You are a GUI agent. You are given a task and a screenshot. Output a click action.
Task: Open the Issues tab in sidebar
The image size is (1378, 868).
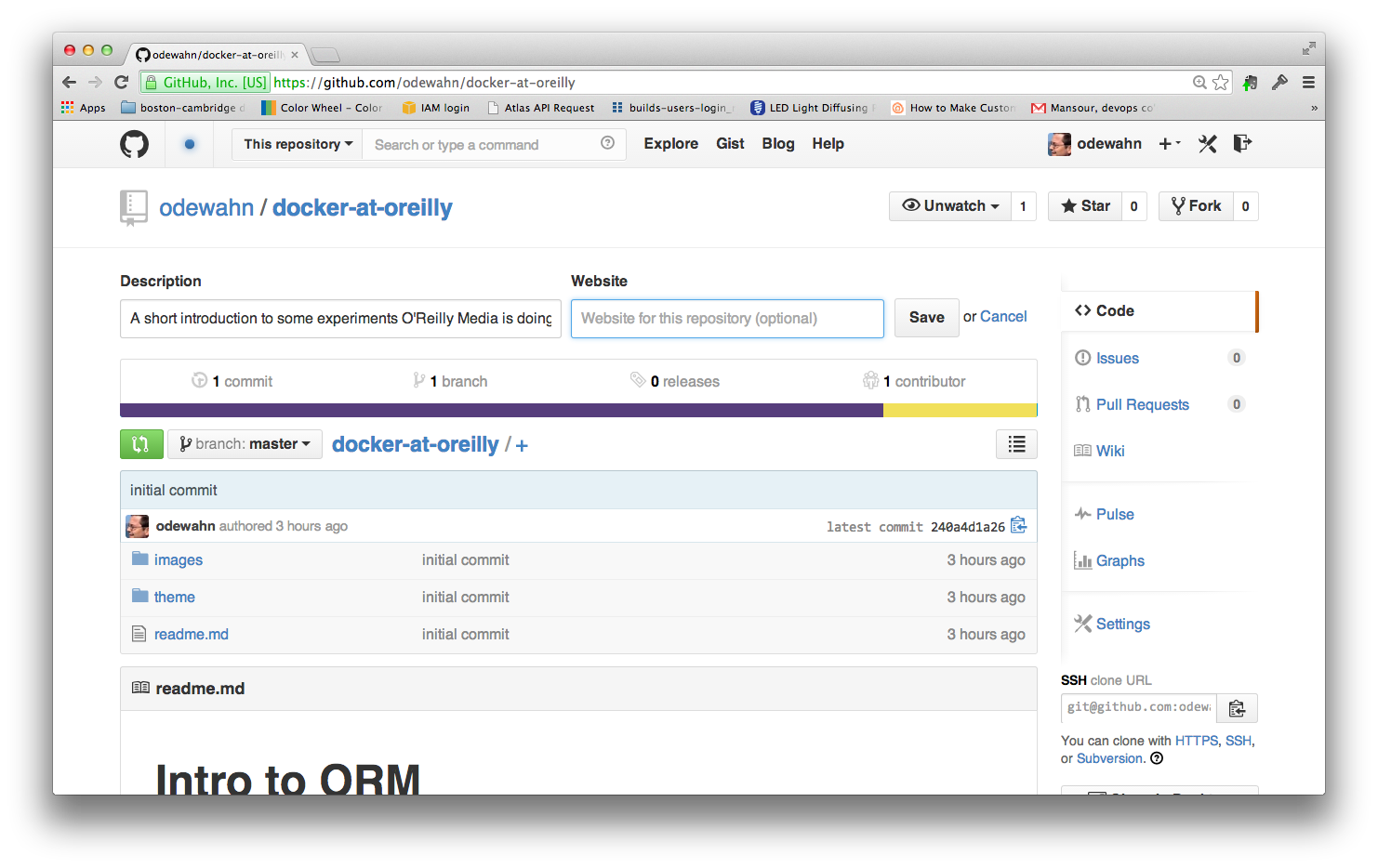(x=1117, y=359)
